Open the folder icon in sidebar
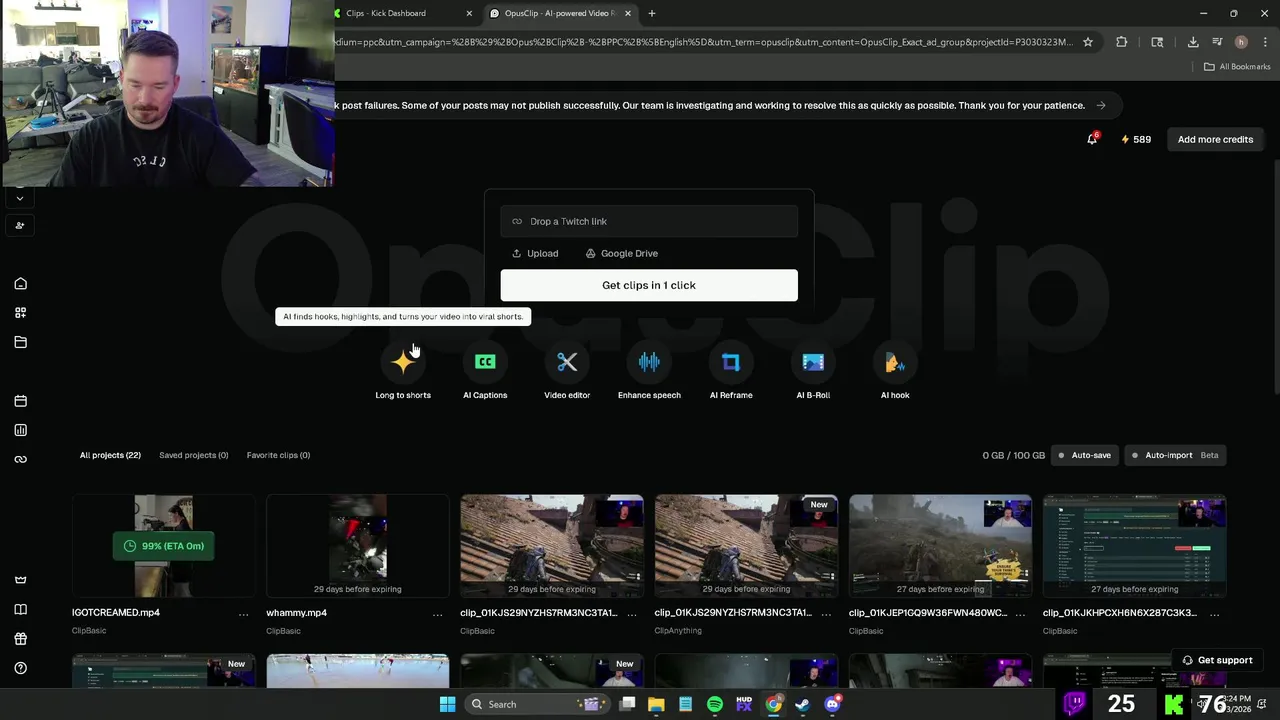The height and width of the screenshot is (720, 1280). (x=20, y=342)
